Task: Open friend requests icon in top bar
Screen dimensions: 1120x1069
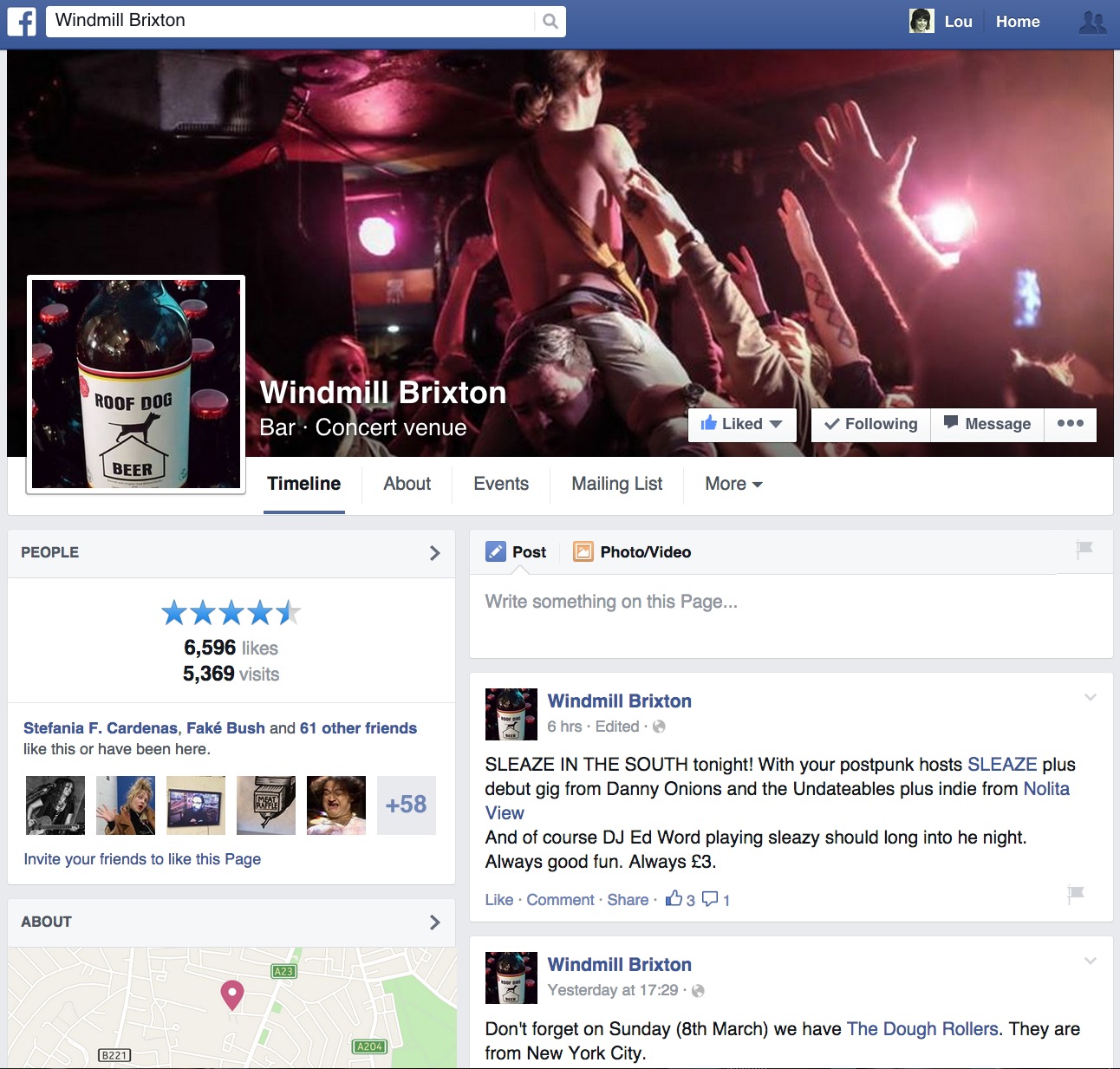Action: pos(1091,23)
